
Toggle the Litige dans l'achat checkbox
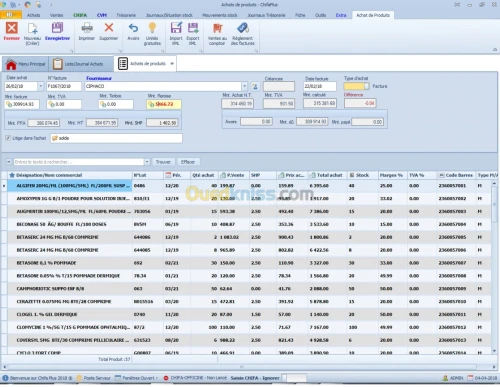pyautogui.click(x=8, y=138)
